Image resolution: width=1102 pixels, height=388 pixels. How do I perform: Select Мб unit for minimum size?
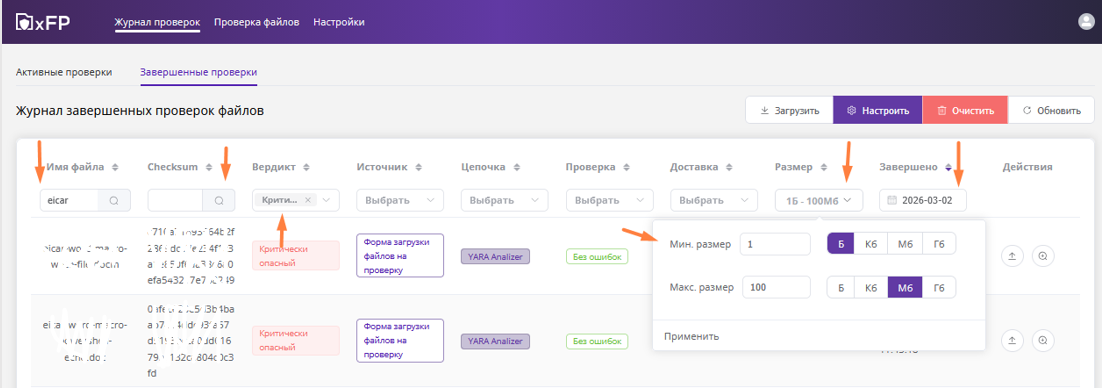[905, 245]
